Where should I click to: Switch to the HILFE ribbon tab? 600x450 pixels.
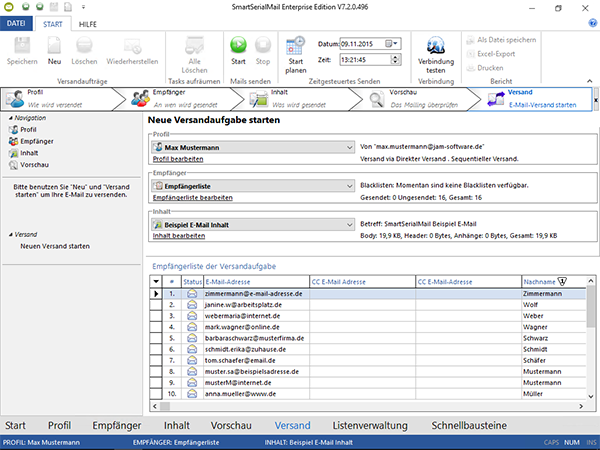(x=88, y=23)
